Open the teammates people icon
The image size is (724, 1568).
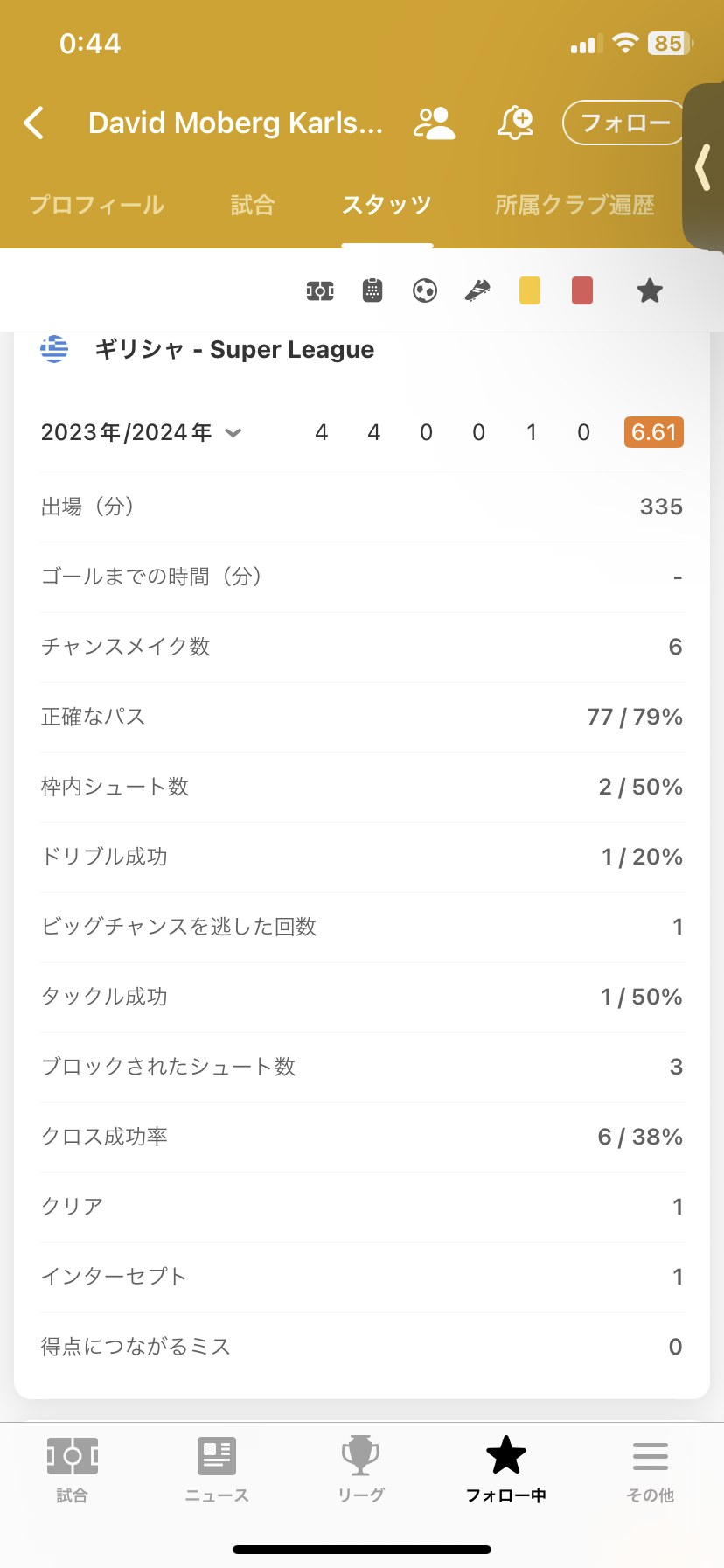coord(434,123)
